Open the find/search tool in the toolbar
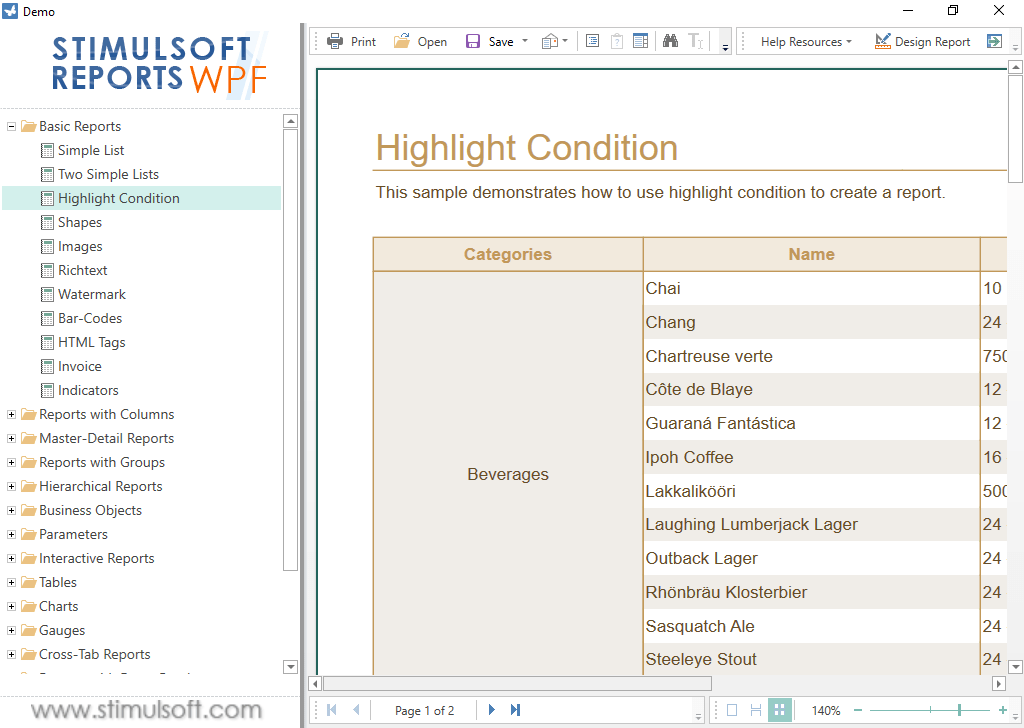This screenshot has width=1024, height=728. click(x=671, y=41)
